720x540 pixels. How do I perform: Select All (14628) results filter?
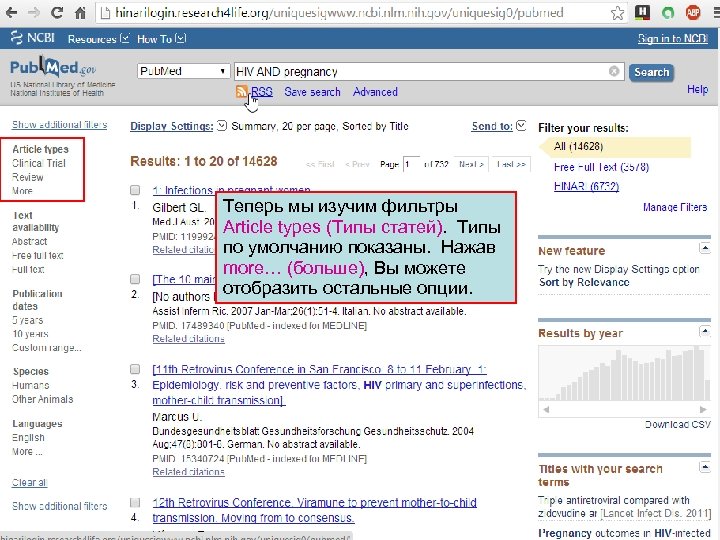click(578, 146)
